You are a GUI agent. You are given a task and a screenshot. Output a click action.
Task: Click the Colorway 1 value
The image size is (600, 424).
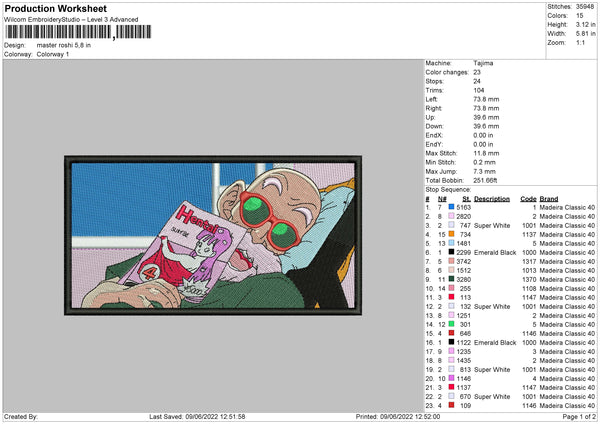coord(54,52)
